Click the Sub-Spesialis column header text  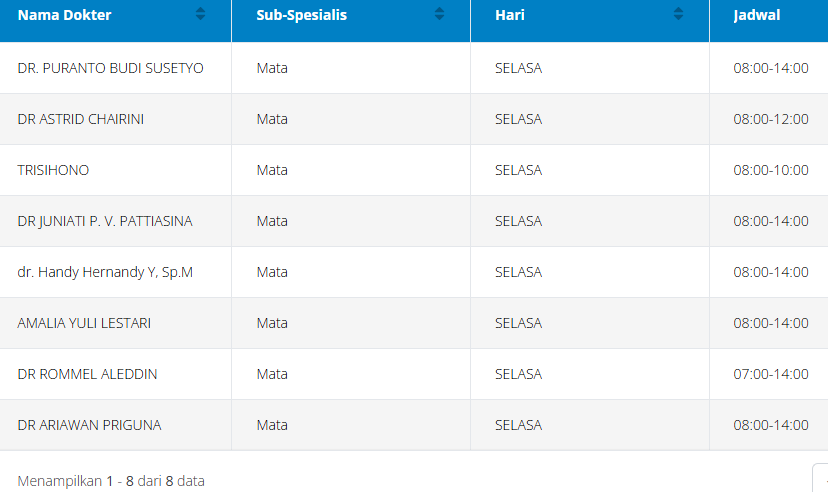tap(302, 15)
